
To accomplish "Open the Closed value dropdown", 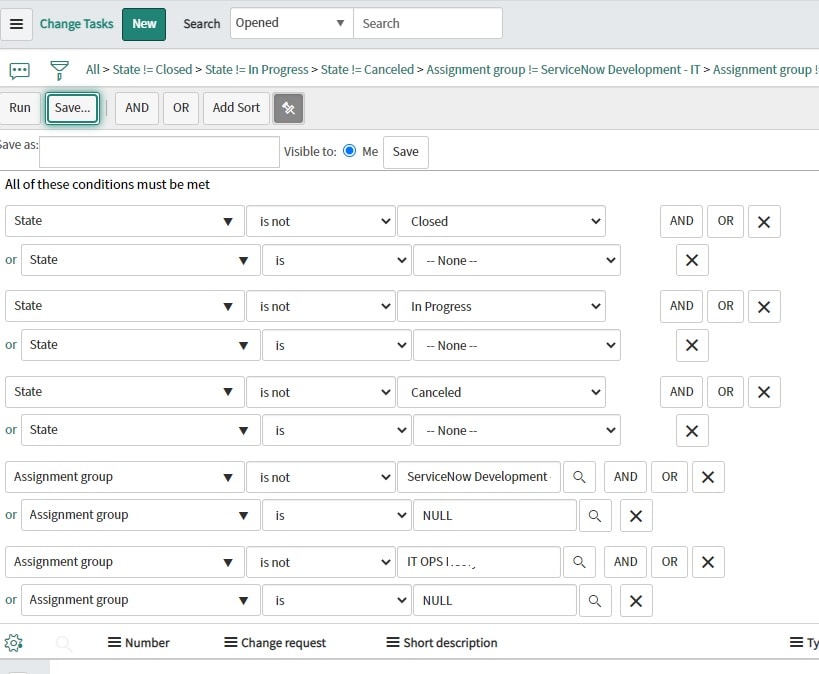I will click(501, 222).
